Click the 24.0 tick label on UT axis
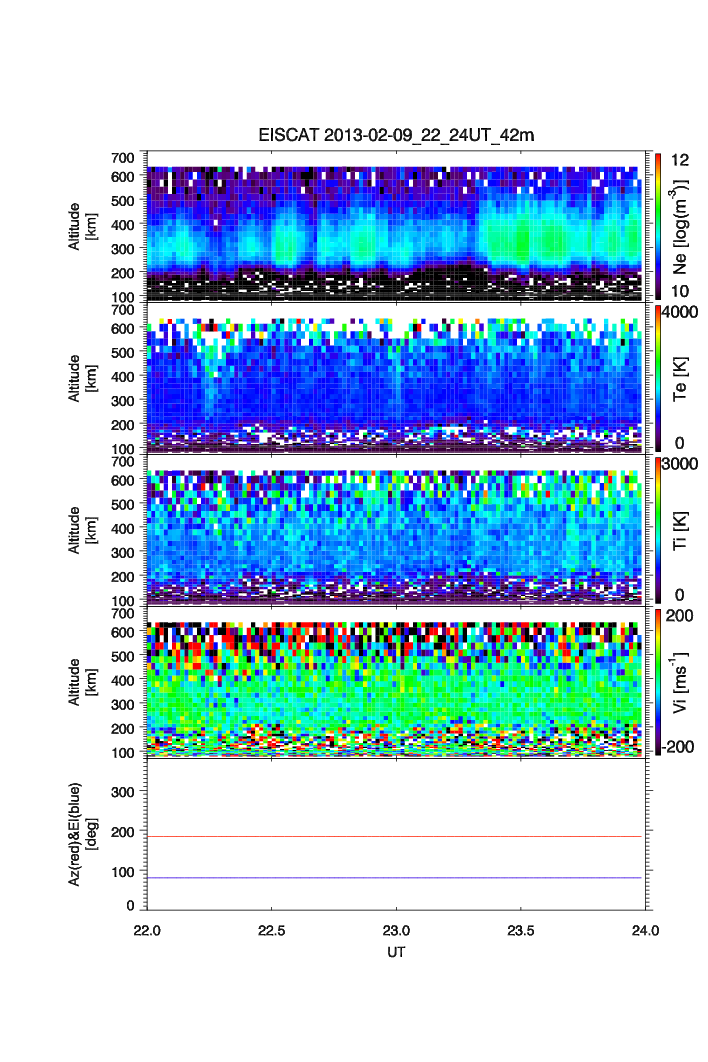This screenshot has height=1062, width=708. pyautogui.click(x=645, y=931)
